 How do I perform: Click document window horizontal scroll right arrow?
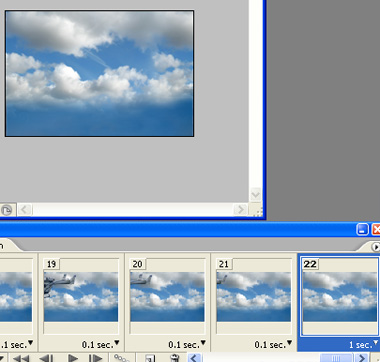coord(240,210)
